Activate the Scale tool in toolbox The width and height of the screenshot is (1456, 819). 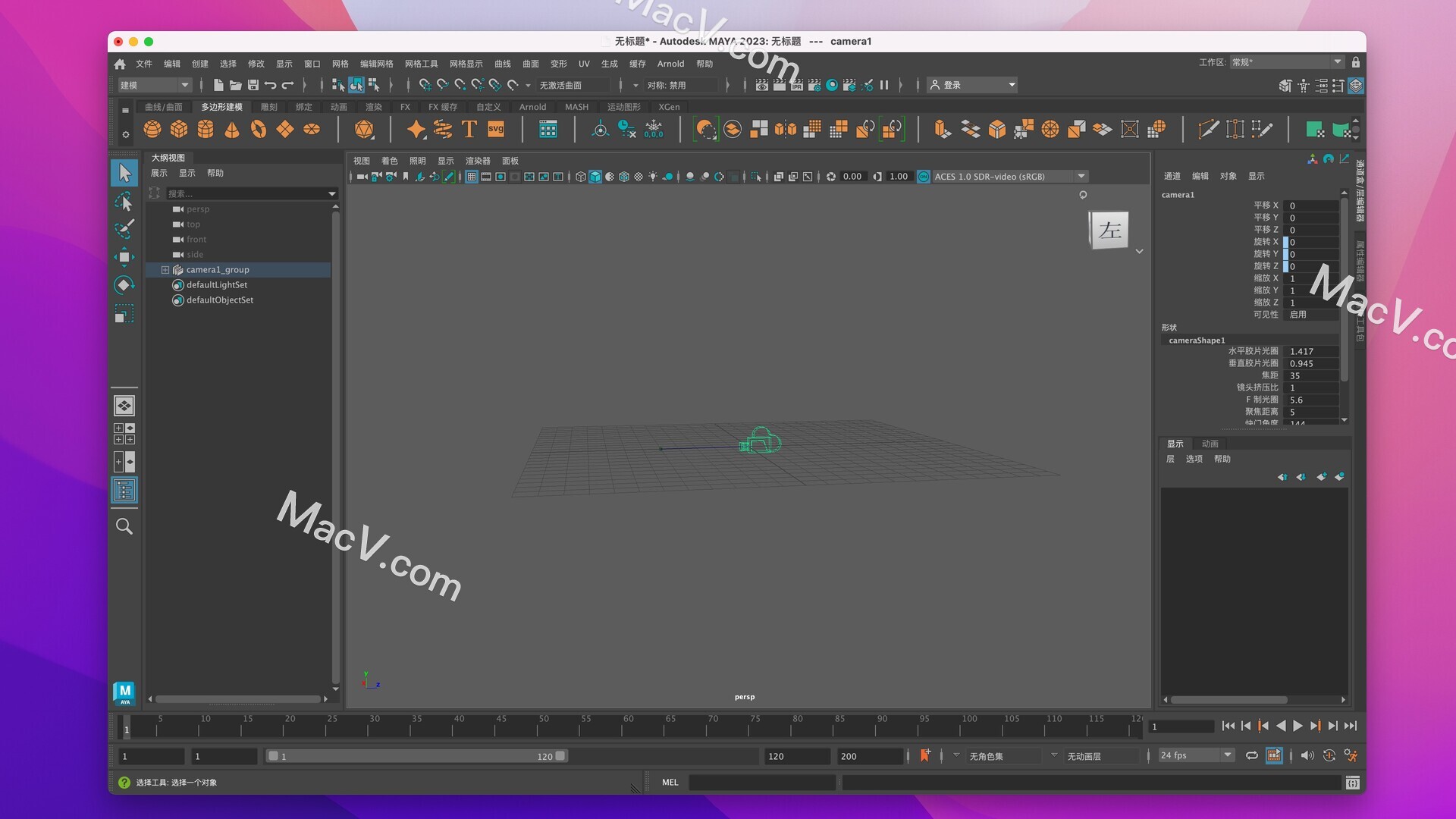click(124, 313)
